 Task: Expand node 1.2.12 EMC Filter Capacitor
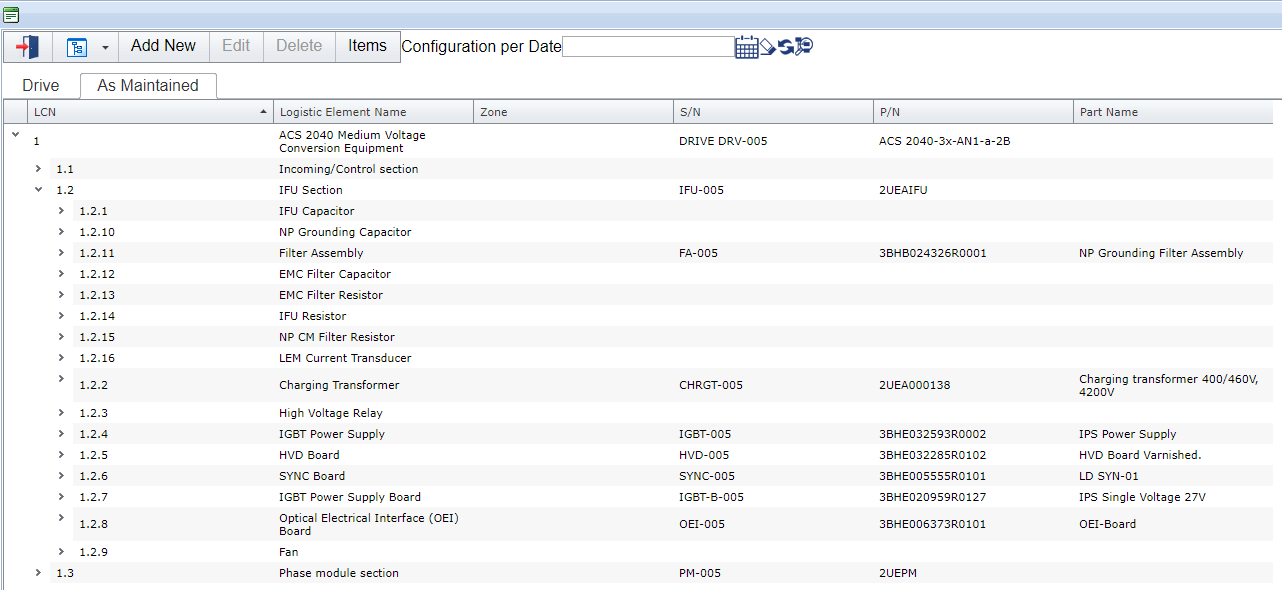click(61, 273)
